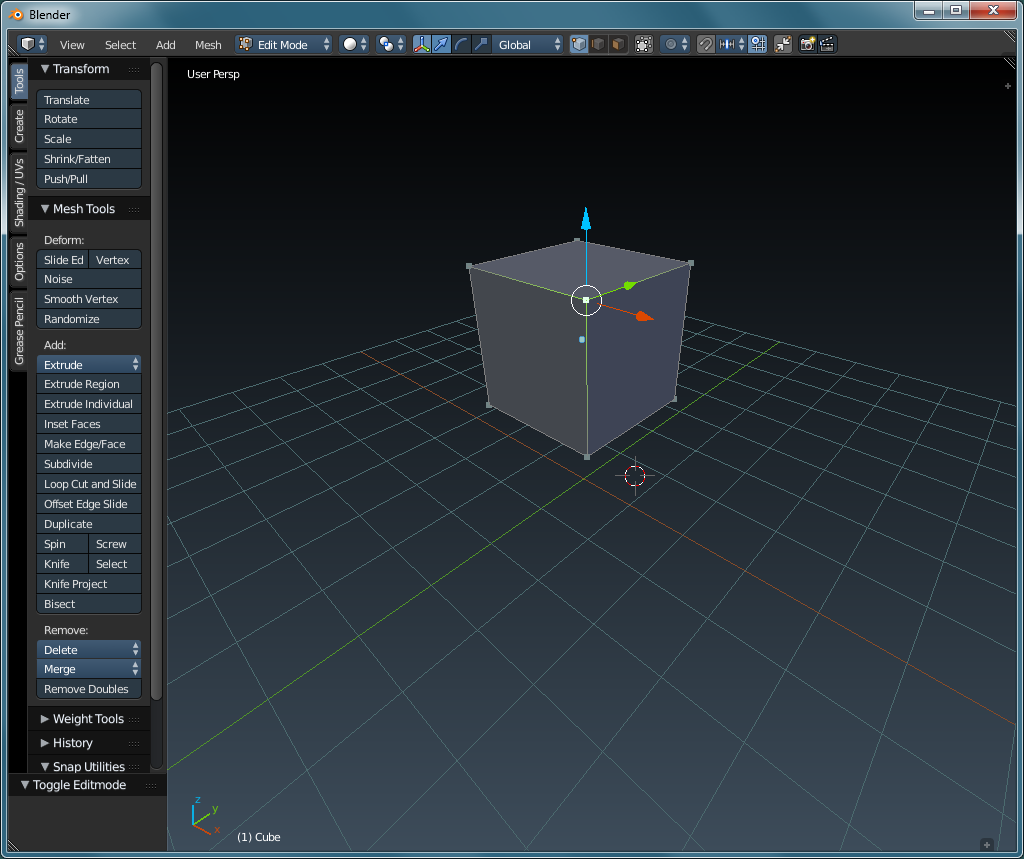Open the pivot point selector icon
Image resolution: width=1024 pixels, height=859 pixels.
(x=391, y=44)
